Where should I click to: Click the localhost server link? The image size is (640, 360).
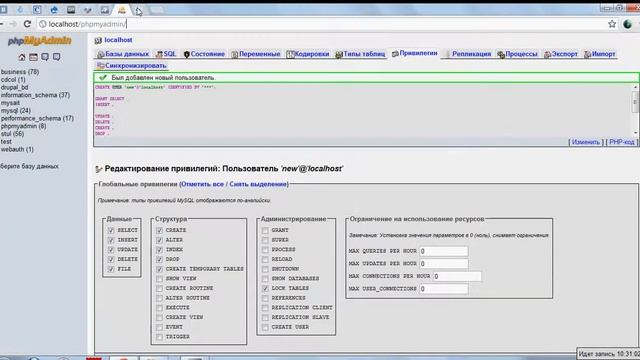(118, 40)
